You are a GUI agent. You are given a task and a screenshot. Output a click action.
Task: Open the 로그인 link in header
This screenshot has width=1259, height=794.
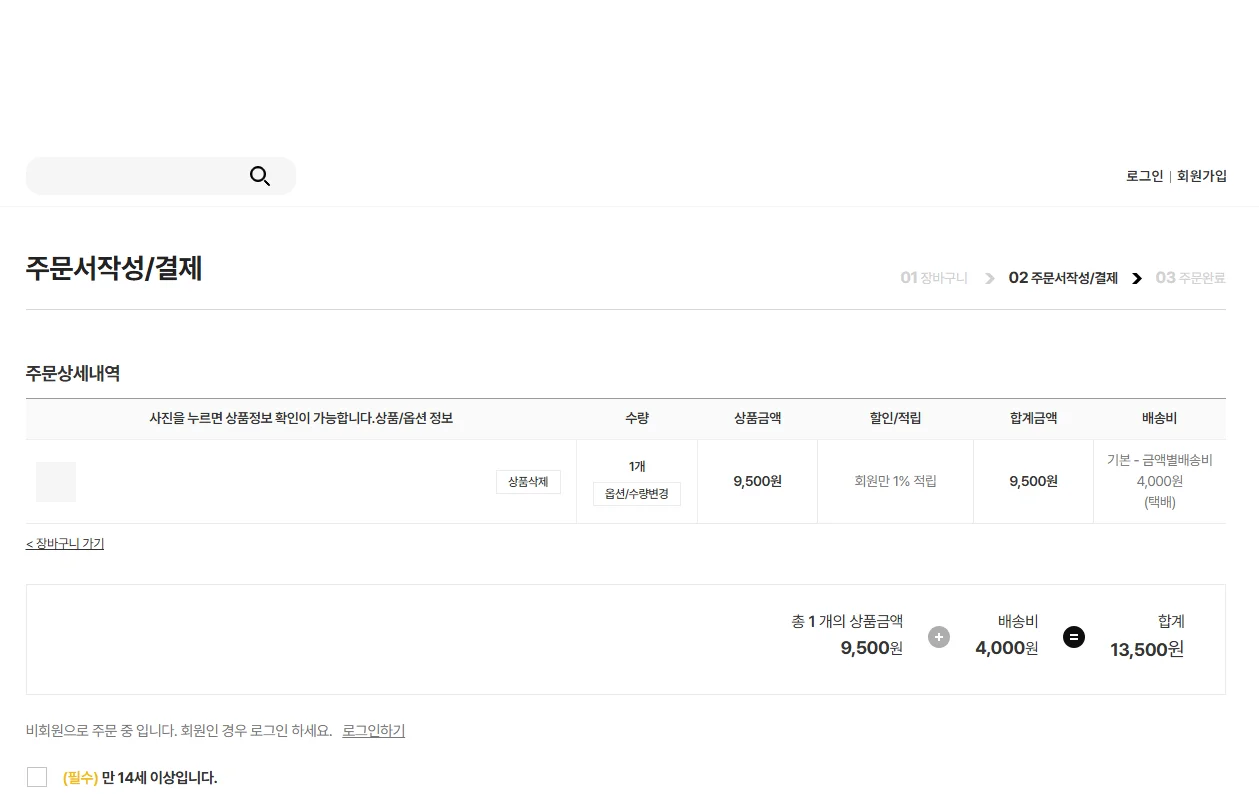point(1144,176)
